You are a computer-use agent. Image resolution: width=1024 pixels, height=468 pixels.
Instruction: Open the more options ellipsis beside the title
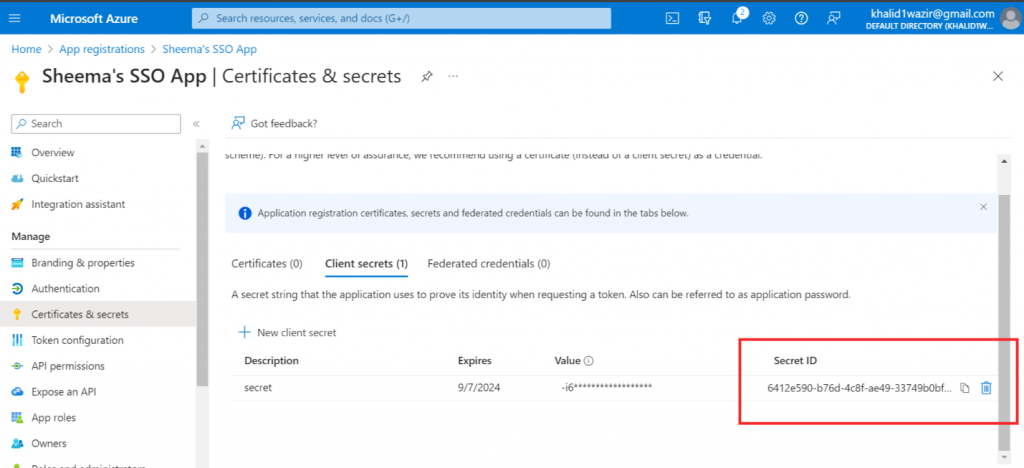[x=453, y=77]
